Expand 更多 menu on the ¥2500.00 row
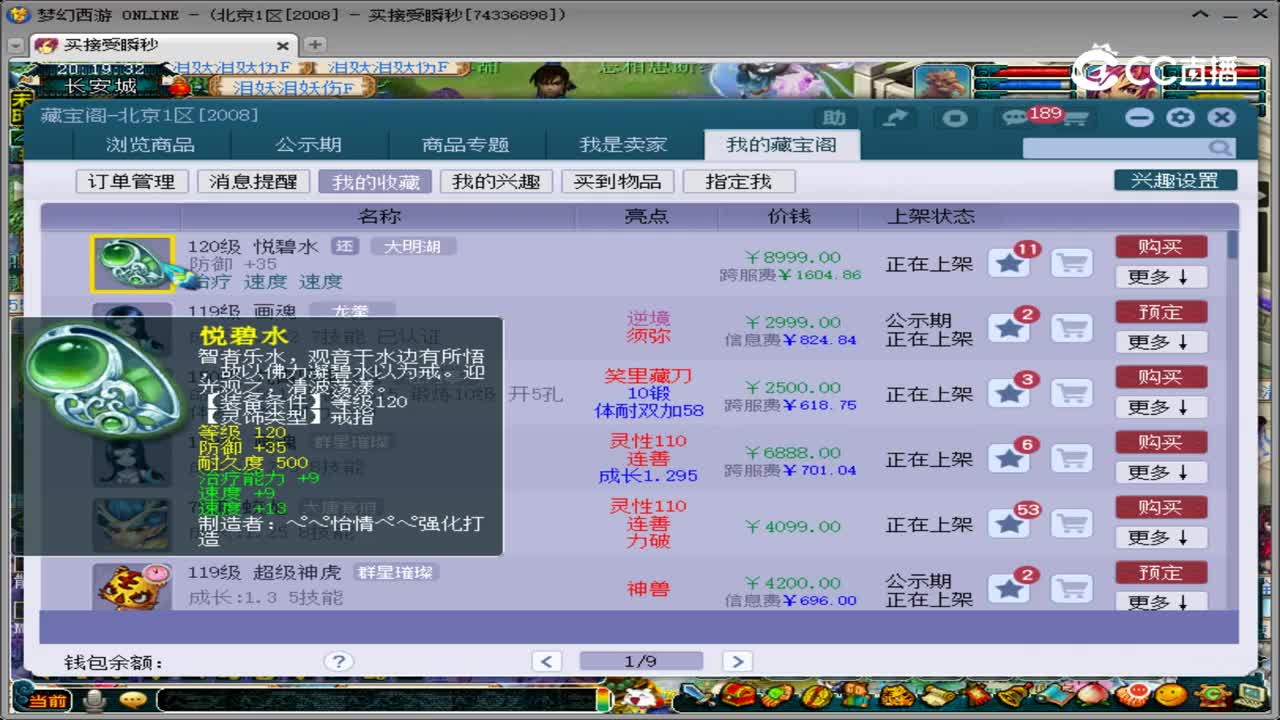Screen dimensions: 1280x720 coord(1161,407)
